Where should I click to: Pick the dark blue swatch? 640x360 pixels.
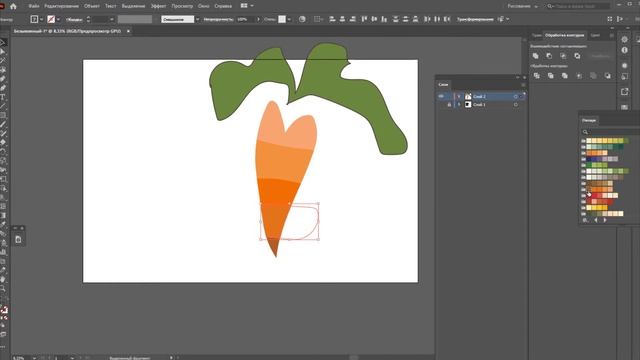click(x=589, y=159)
